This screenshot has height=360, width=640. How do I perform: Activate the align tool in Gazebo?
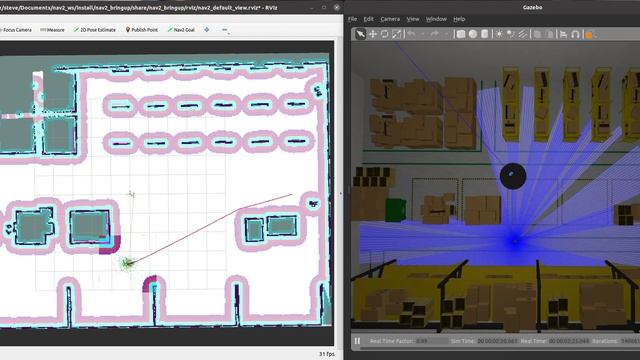pyautogui.click(x=563, y=34)
